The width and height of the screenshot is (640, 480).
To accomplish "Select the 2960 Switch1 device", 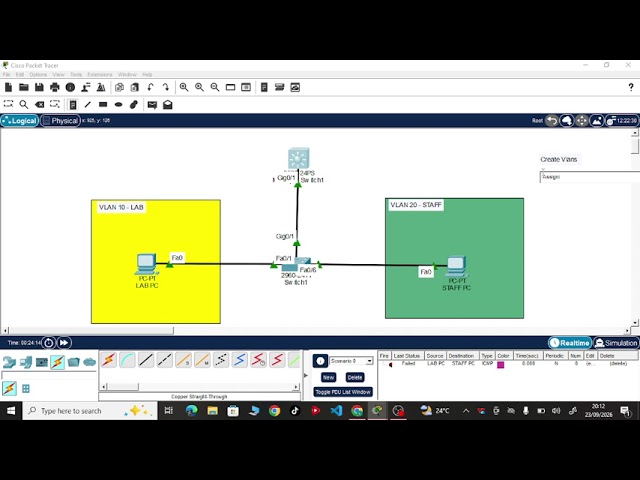I will (296, 264).
